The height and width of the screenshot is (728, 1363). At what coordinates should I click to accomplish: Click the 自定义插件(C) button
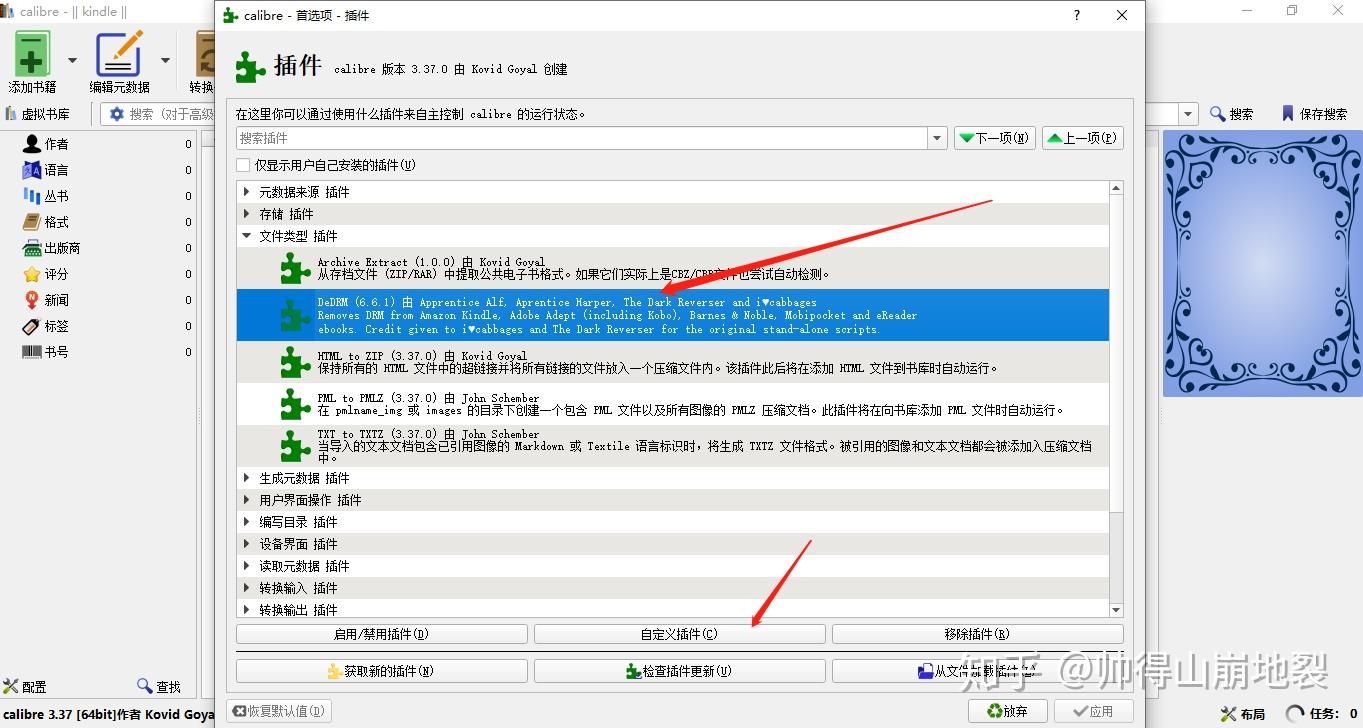coord(679,633)
